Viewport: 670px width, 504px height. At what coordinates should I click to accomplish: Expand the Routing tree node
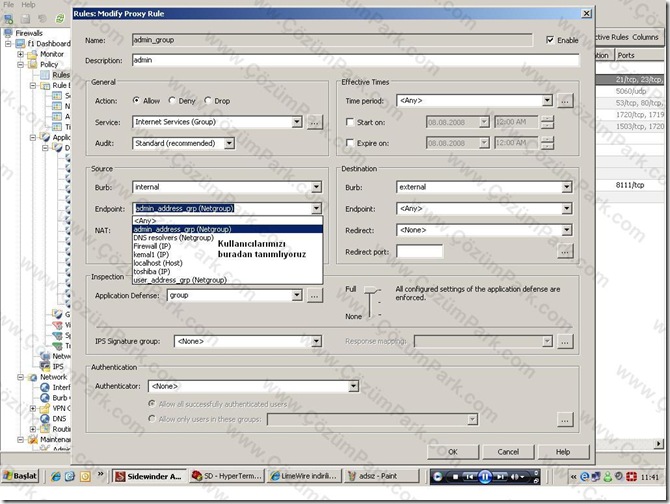click(x=32, y=428)
